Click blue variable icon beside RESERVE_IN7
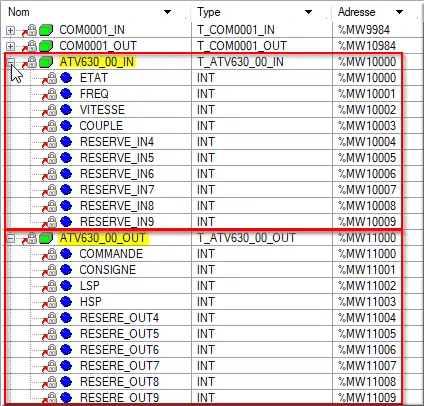The image size is (424, 406). coord(66,190)
